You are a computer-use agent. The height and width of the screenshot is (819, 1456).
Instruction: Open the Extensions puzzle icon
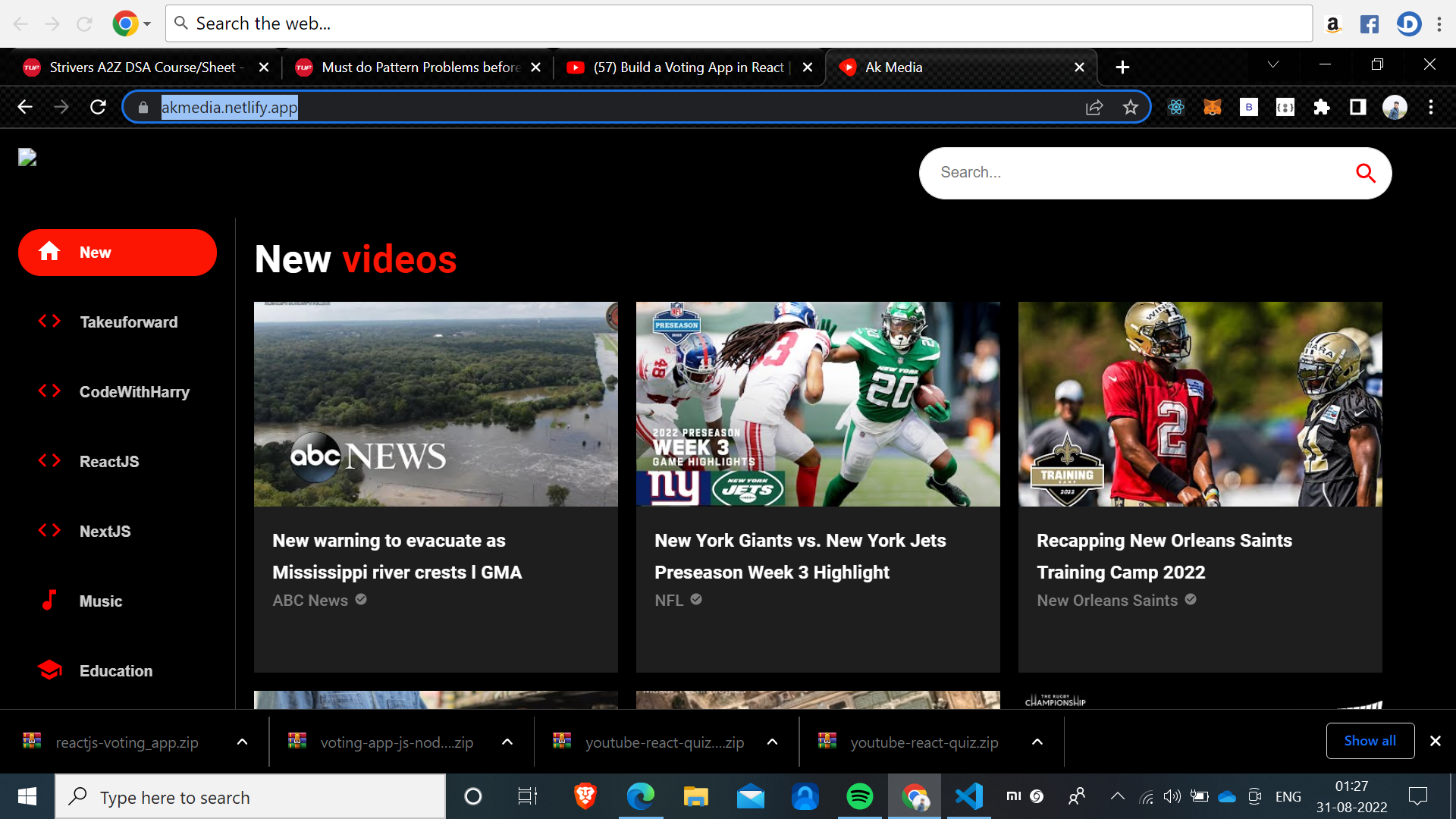click(x=1321, y=107)
